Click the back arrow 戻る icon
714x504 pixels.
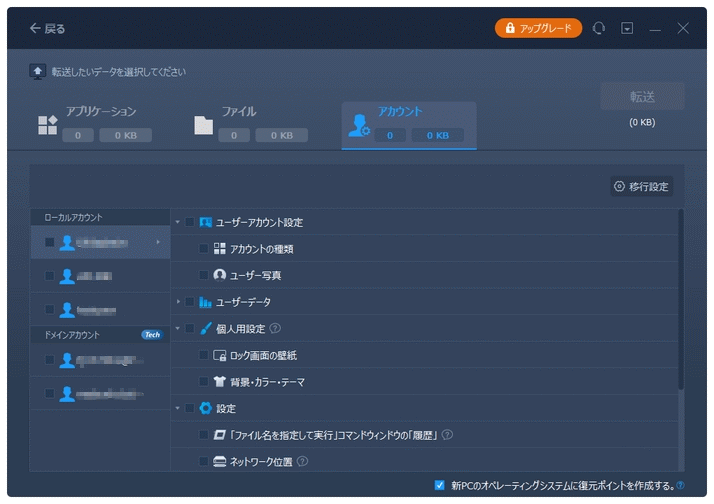click(36, 29)
